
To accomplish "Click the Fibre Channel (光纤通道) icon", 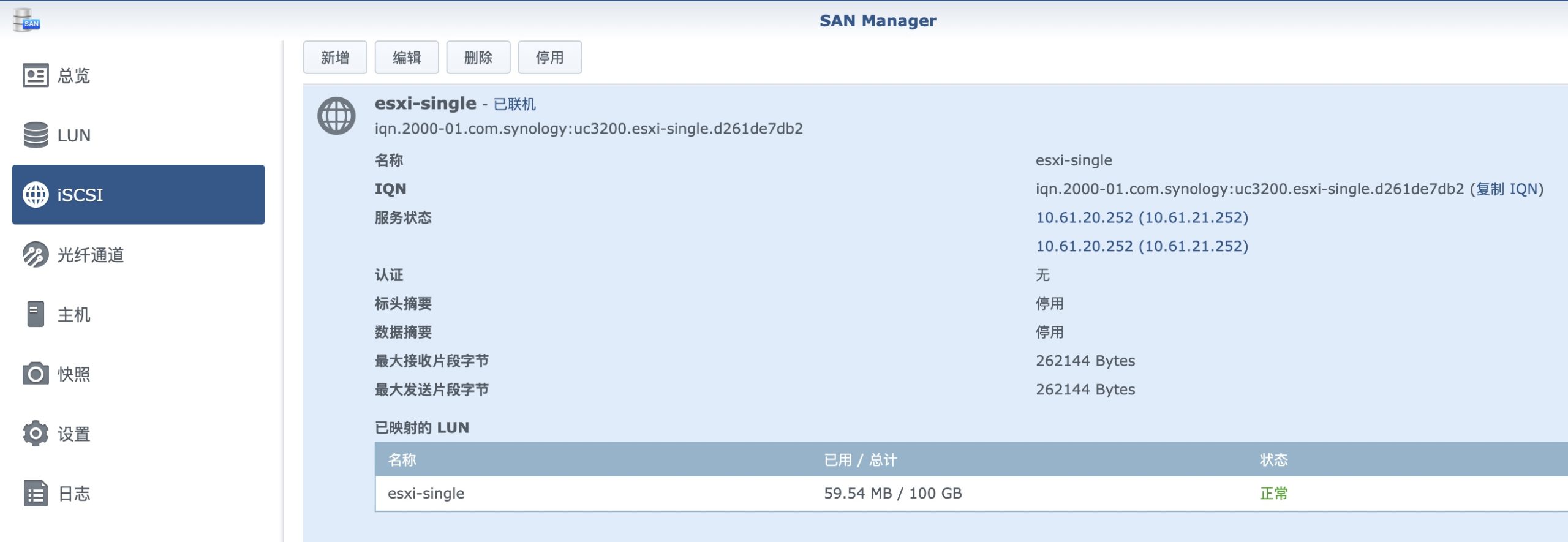I will (x=36, y=254).
